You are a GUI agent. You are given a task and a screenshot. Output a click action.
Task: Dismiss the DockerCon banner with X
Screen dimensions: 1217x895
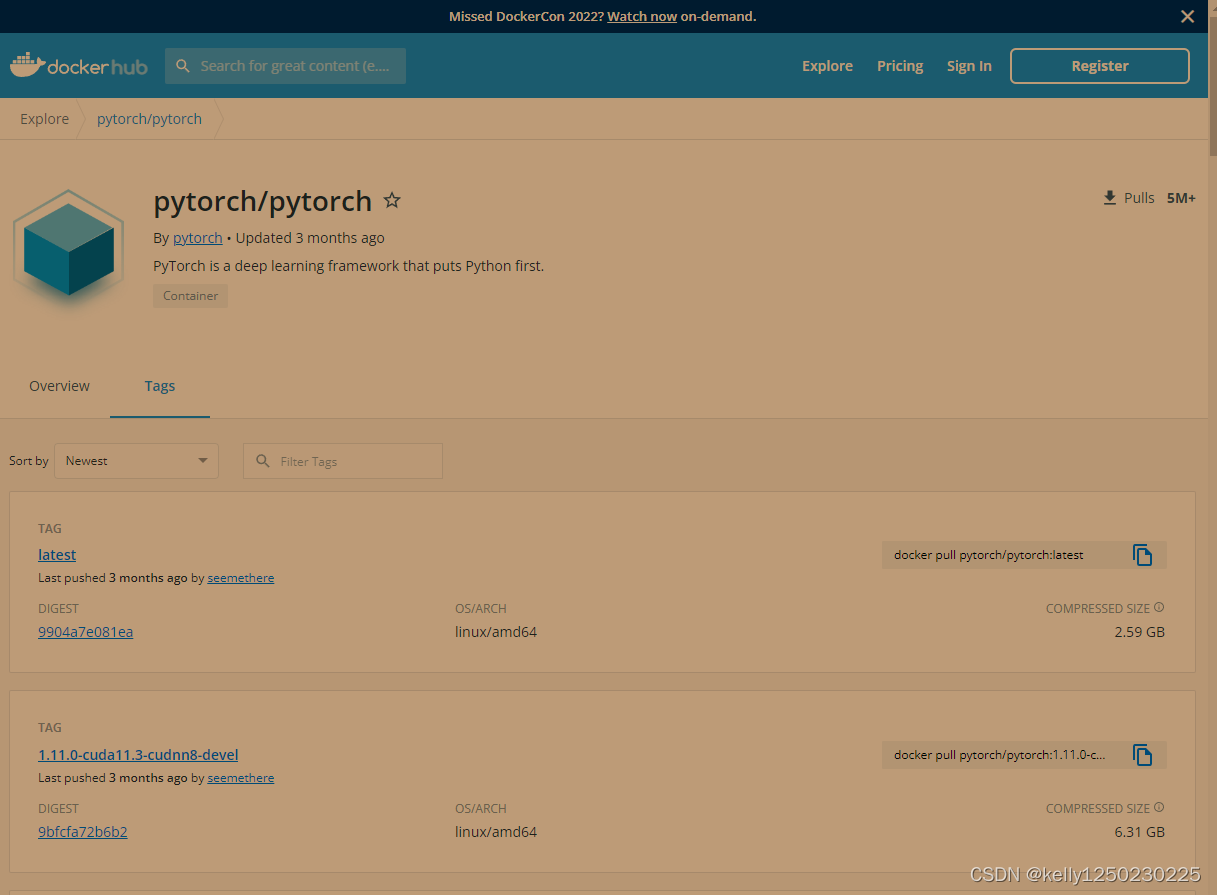1187,16
